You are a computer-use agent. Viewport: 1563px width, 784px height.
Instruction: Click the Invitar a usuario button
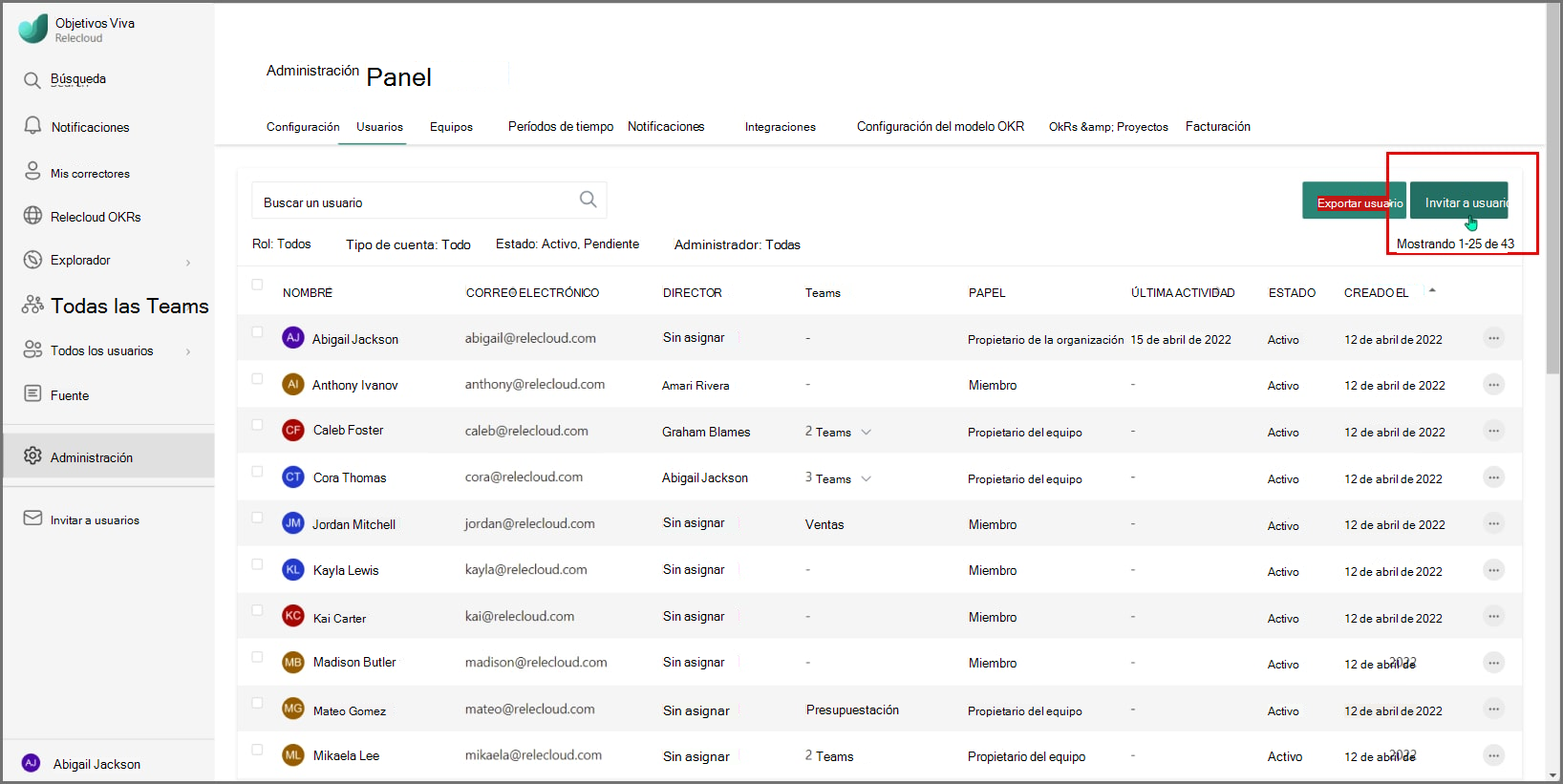coord(1459,201)
